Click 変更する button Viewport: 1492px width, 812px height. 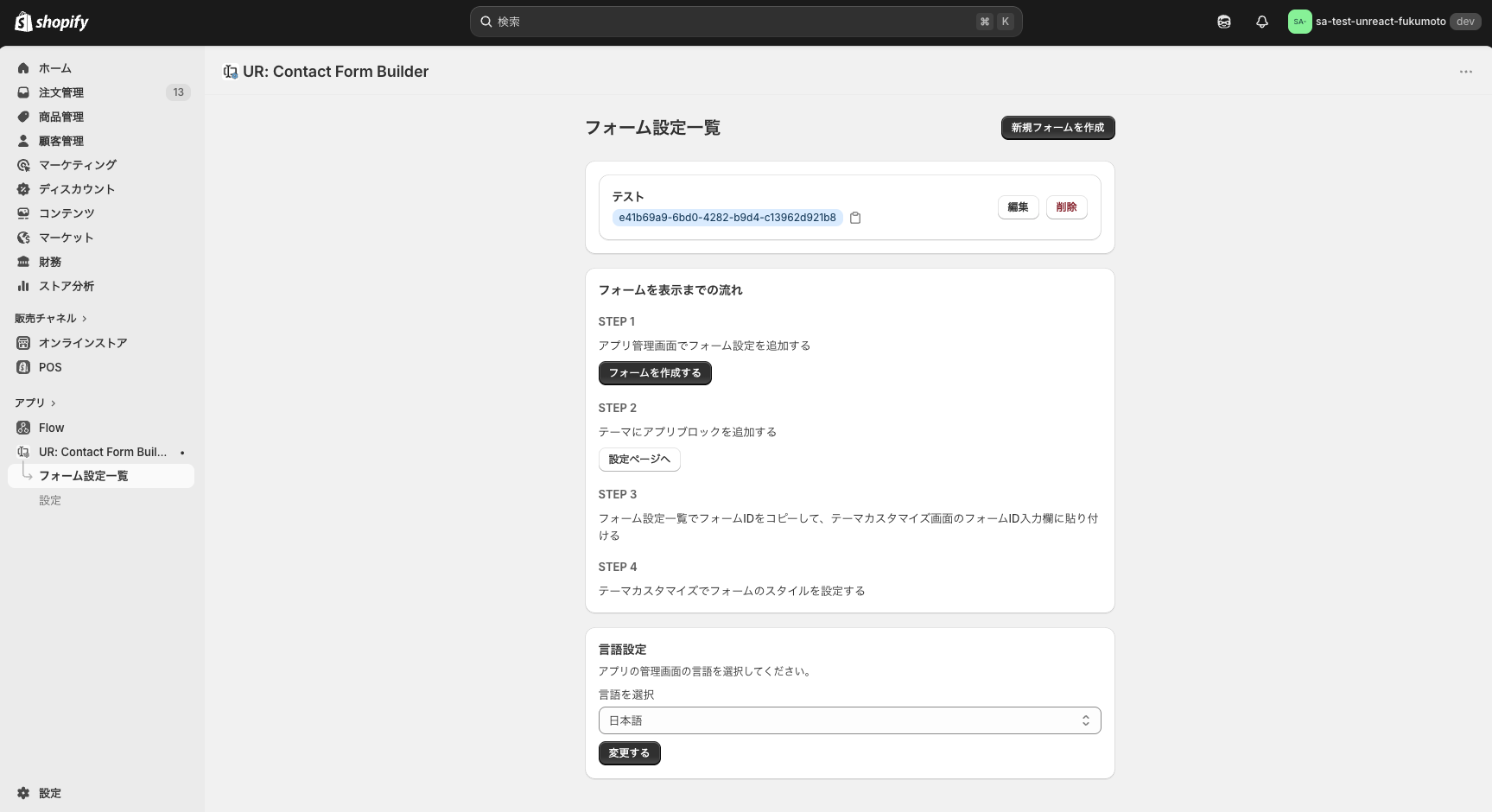[629, 753]
